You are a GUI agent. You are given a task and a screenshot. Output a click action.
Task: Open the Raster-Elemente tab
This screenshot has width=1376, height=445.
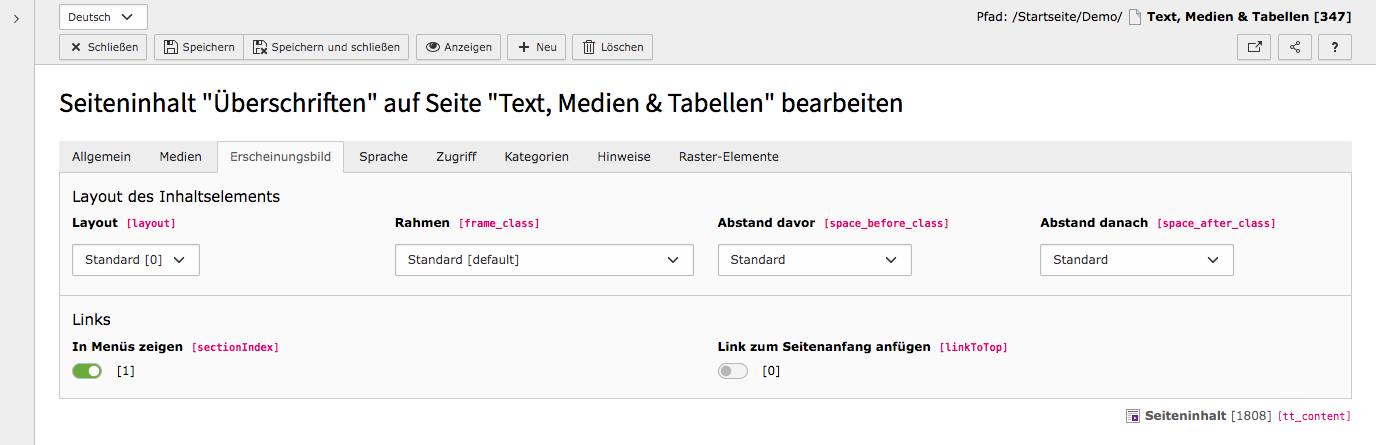point(728,157)
